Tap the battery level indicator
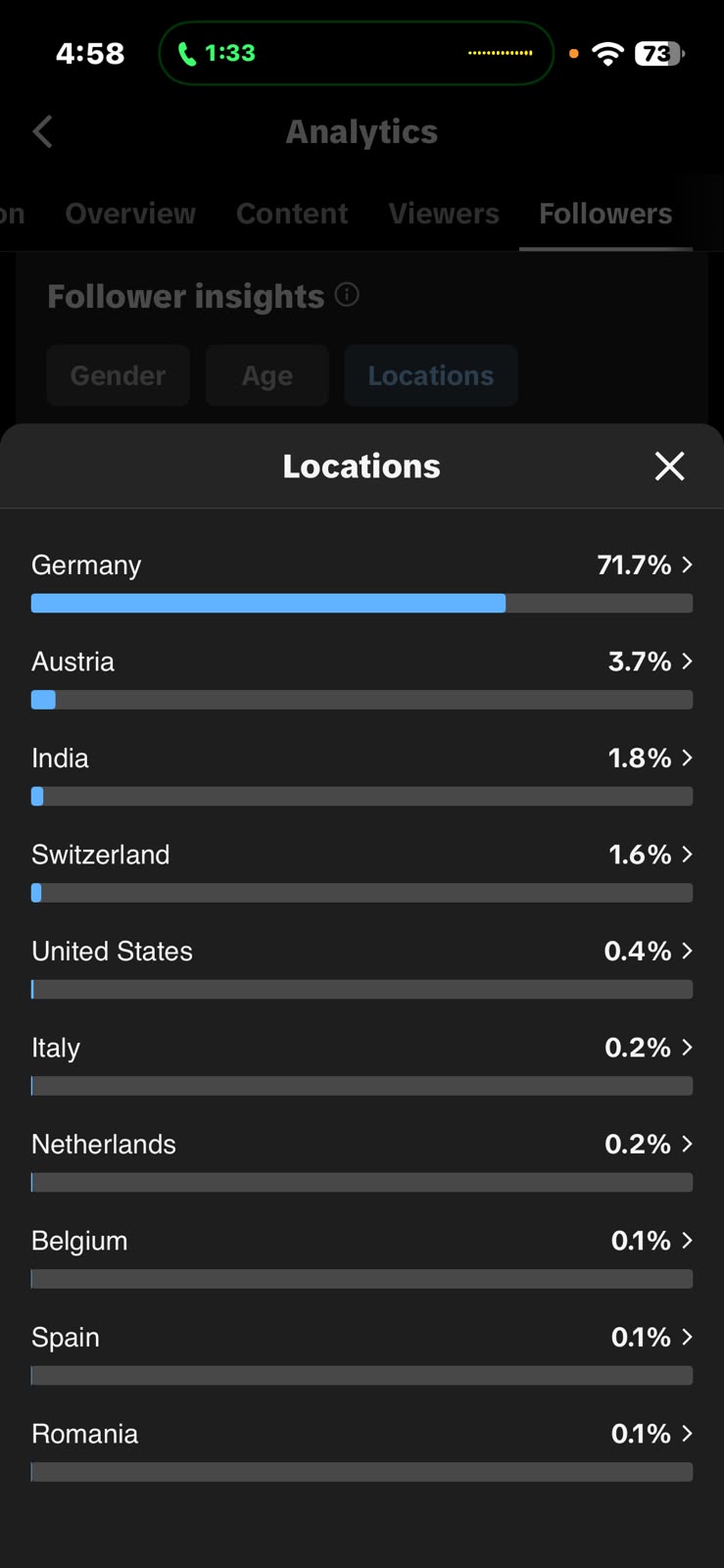 [659, 53]
